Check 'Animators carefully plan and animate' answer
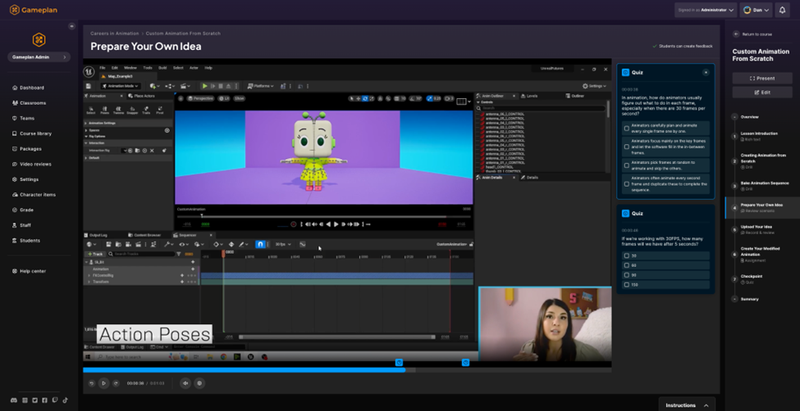 627,128
